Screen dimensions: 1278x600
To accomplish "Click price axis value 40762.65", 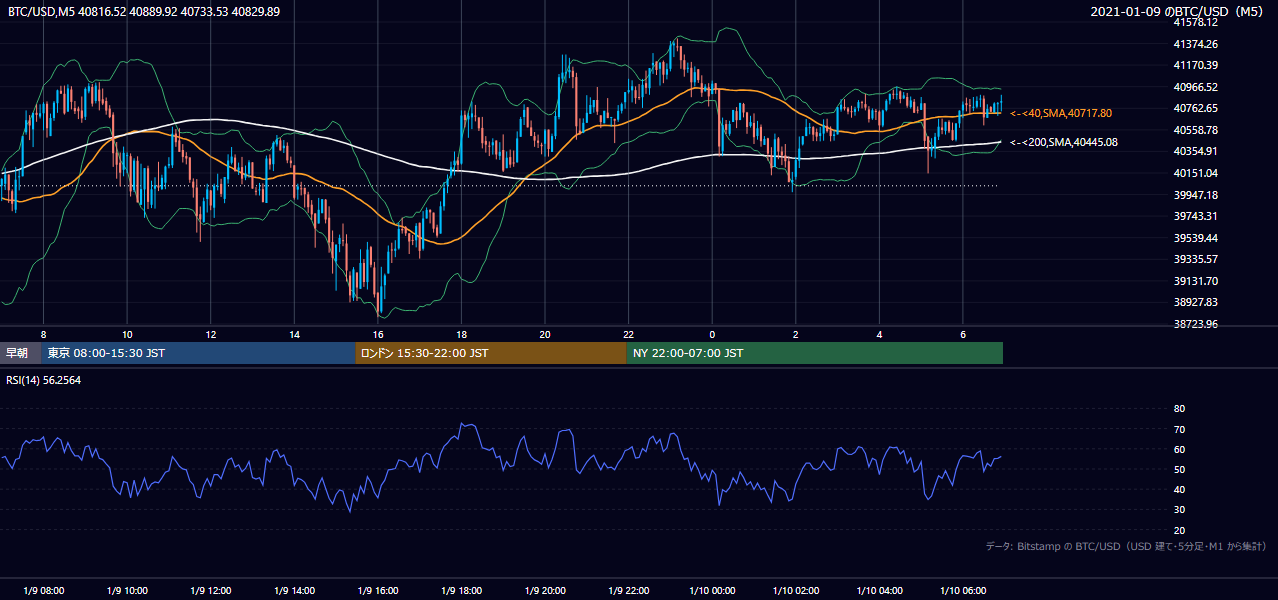I will point(1195,108).
